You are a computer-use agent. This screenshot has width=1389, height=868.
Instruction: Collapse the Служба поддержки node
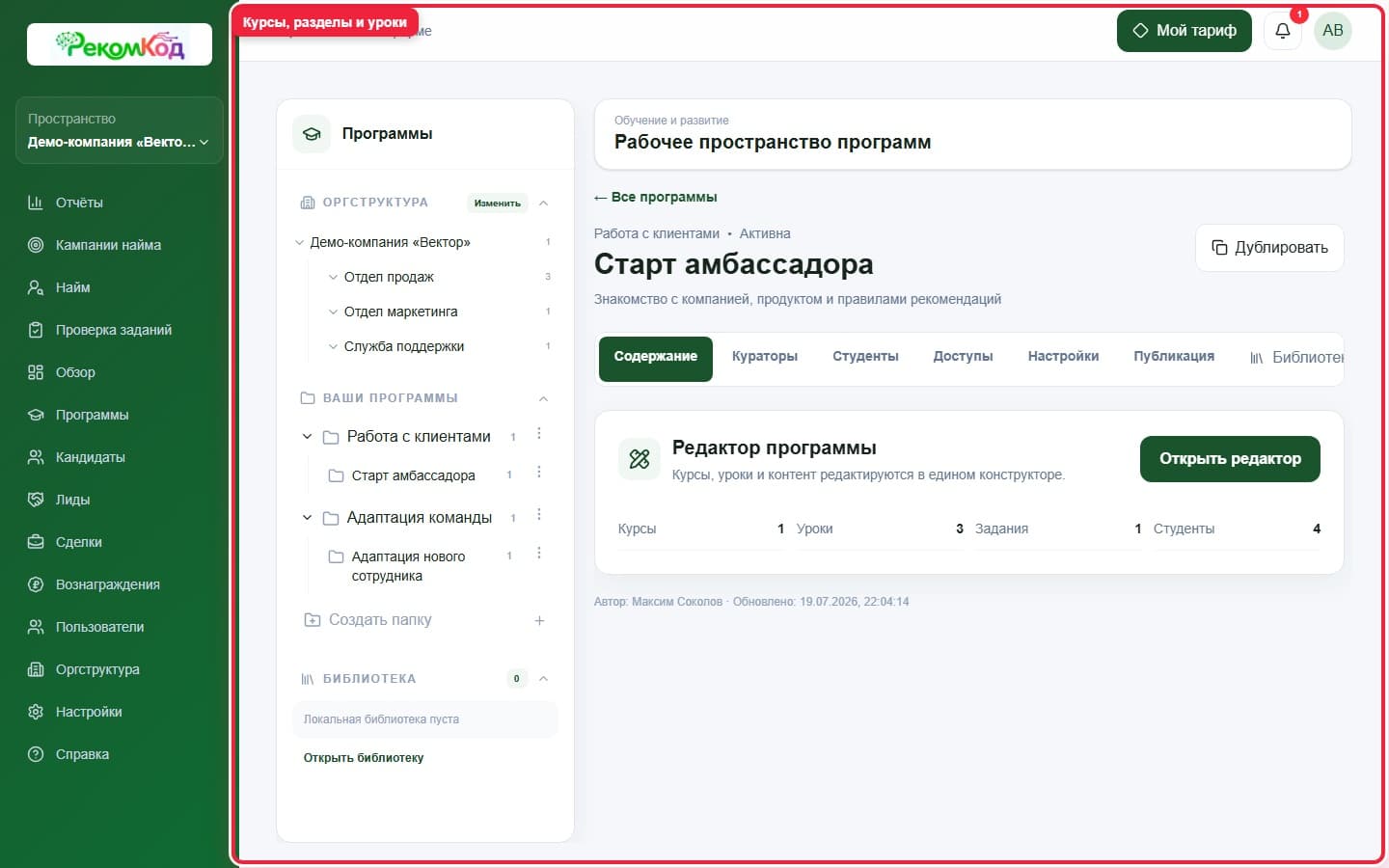pyautogui.click(x=333, y=347)
